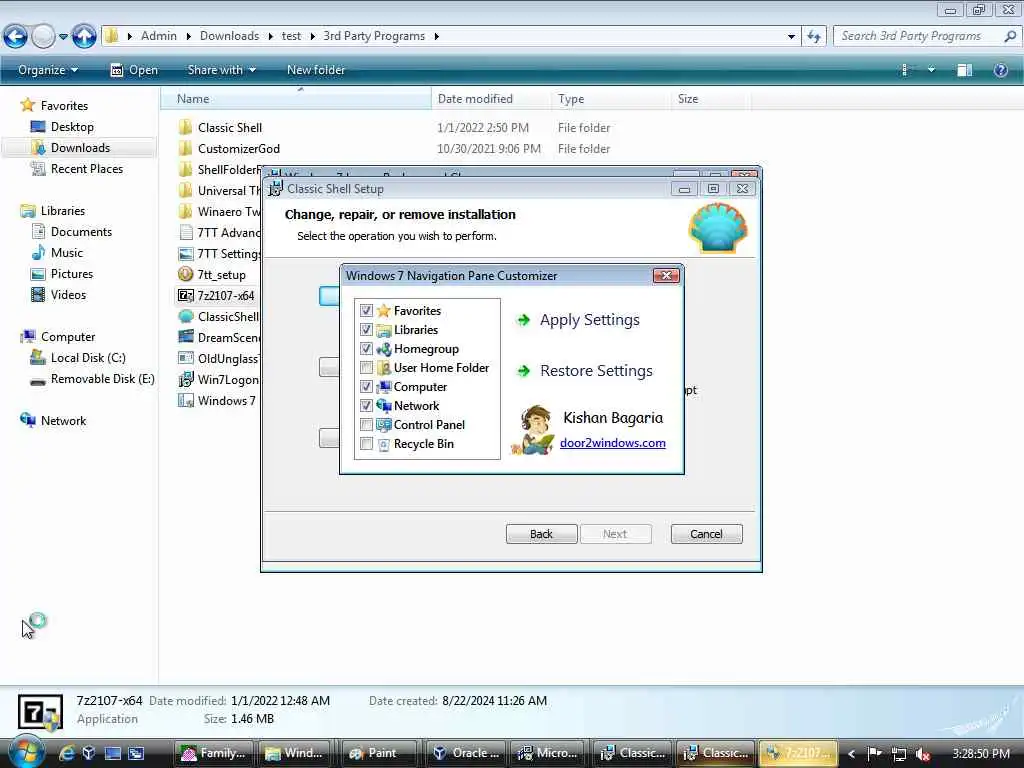Screen dimensions: 1024x768
Task: Switch to the Paint taskbar button
Action: click(x=380, y=753)
